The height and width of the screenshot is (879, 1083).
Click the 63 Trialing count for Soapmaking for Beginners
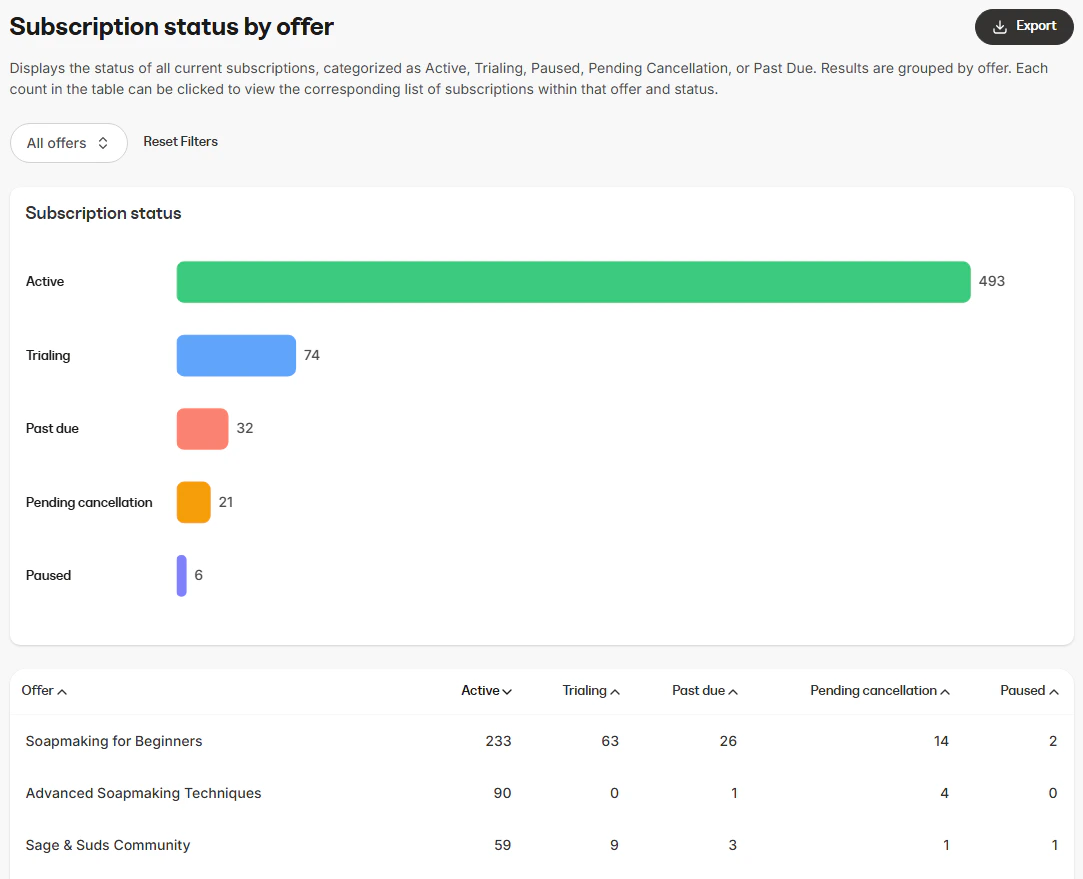[610, 741]
